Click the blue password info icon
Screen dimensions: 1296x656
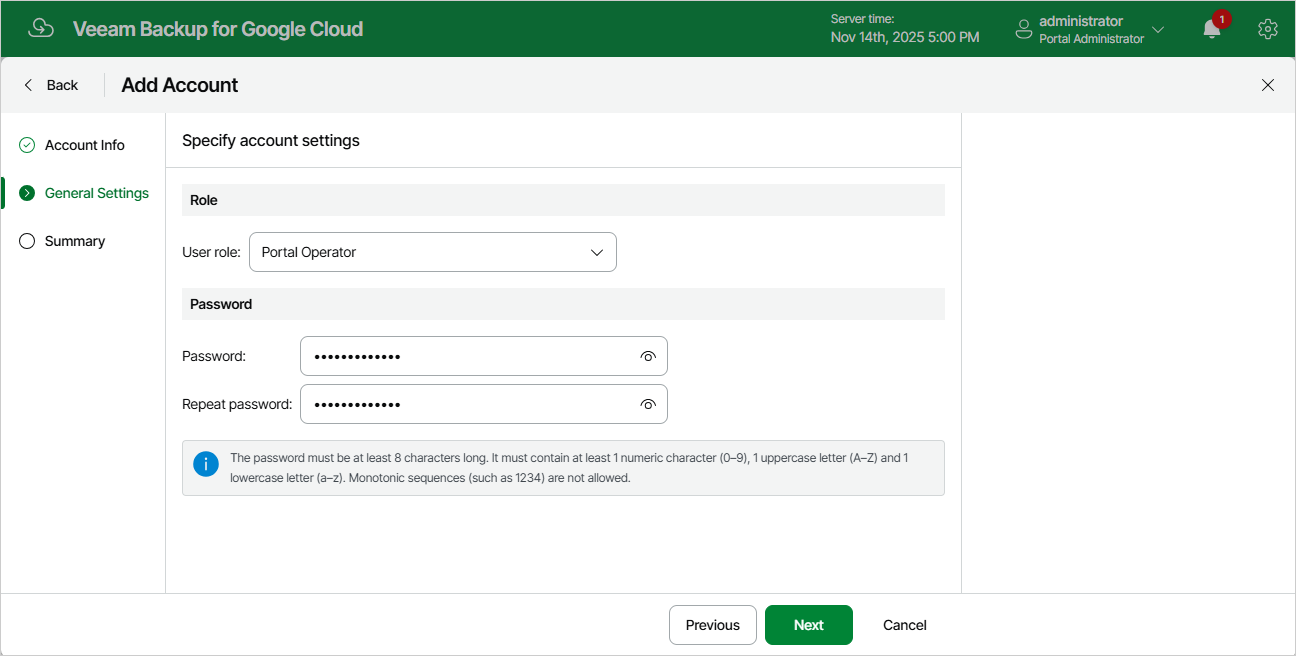point(206,464)
